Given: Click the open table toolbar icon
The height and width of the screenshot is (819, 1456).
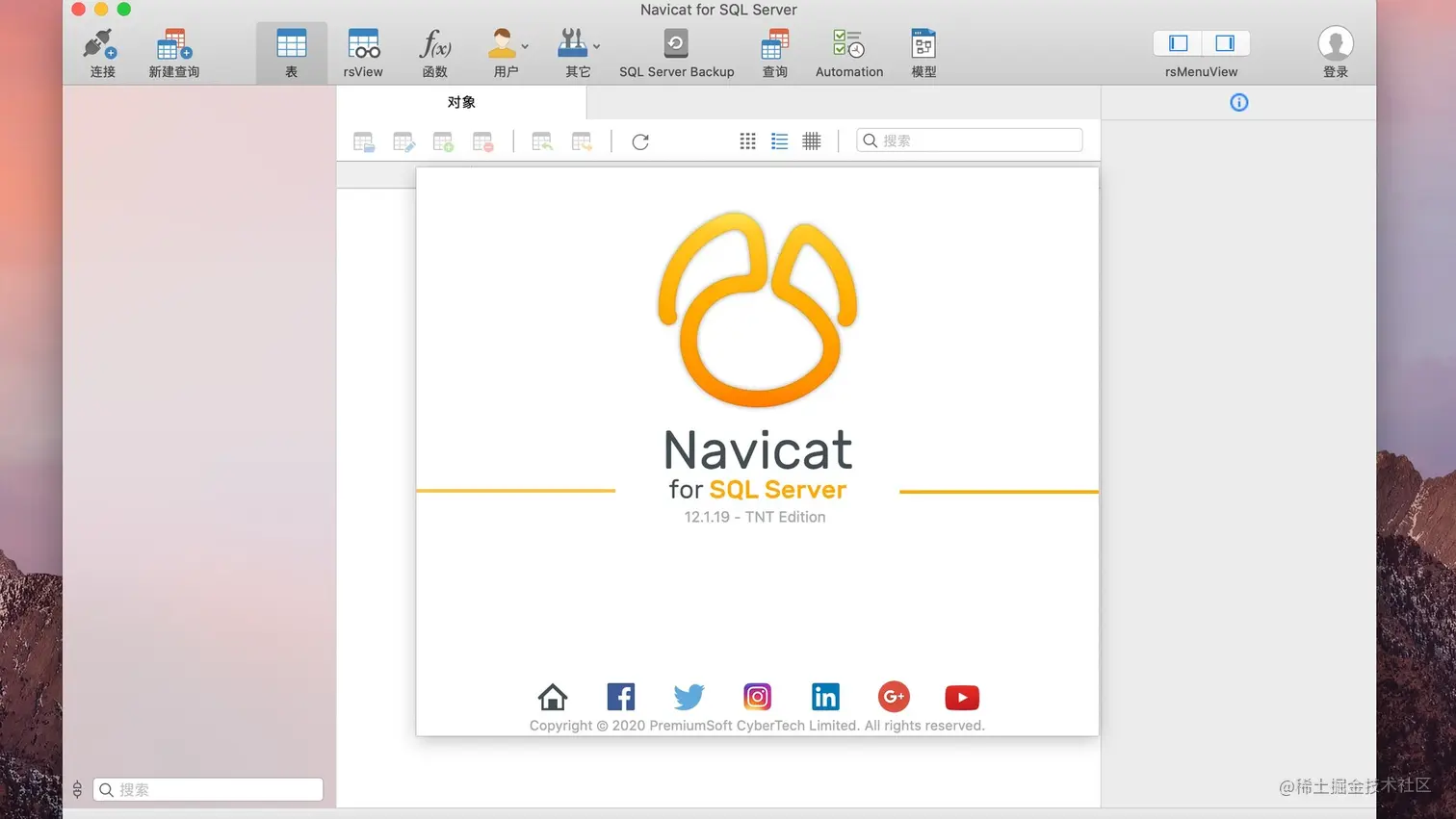Looking at the screenshot, I should click(364, 142).
